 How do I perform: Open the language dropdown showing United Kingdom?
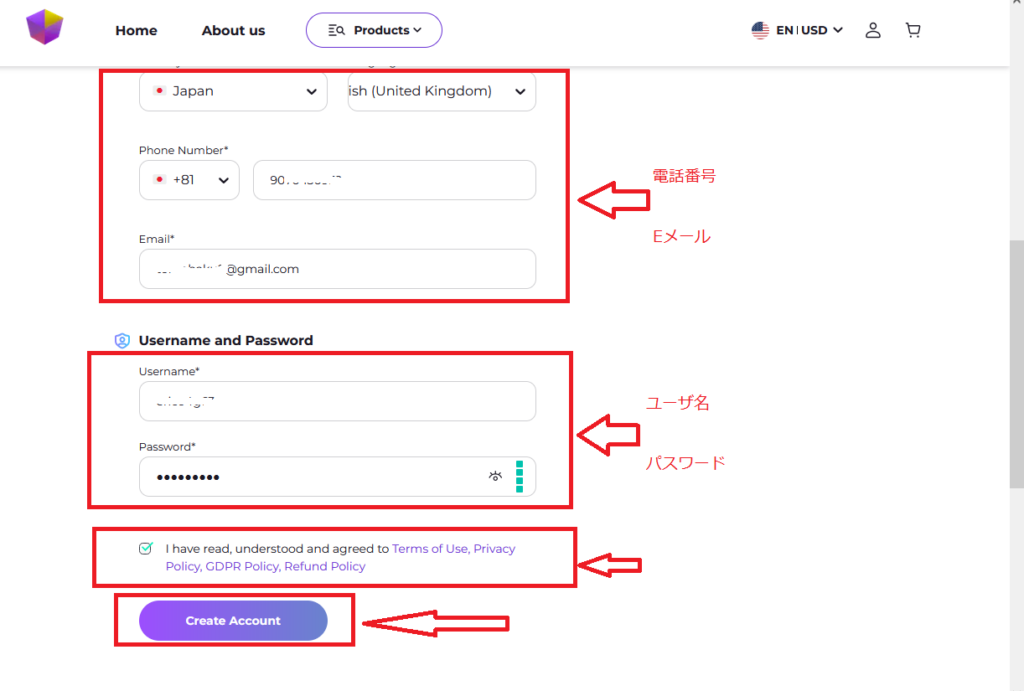pos(519,91)
